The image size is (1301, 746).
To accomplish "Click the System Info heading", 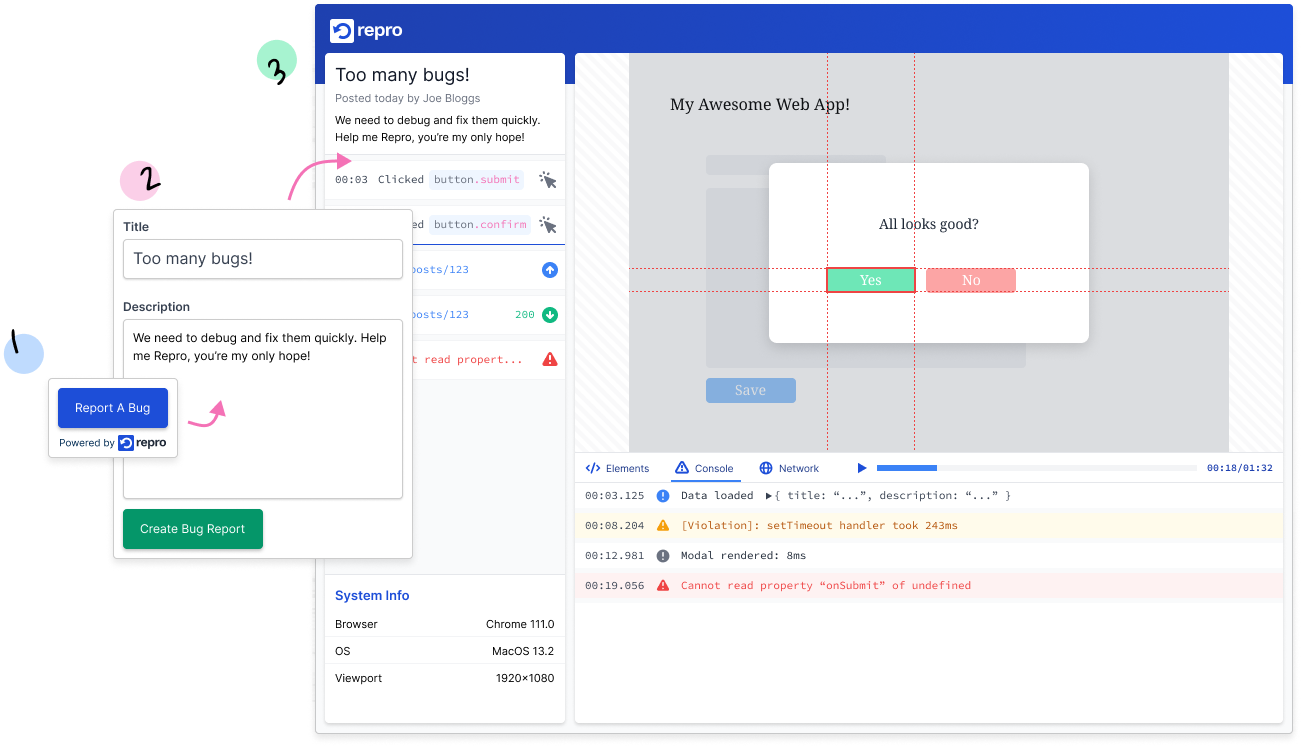I will point(372,596).
